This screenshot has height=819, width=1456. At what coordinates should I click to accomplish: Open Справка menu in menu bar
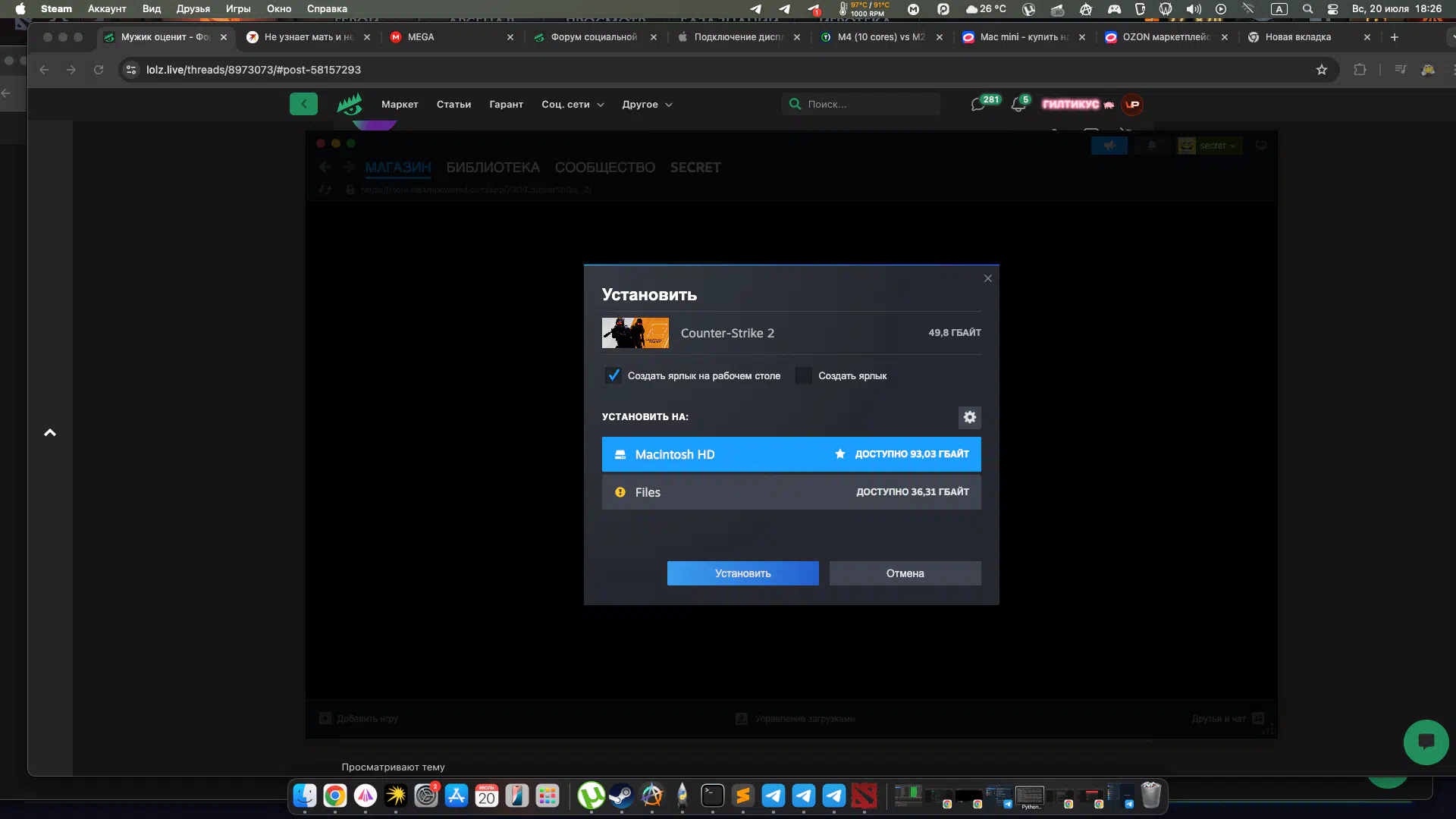tap(327, 9)
